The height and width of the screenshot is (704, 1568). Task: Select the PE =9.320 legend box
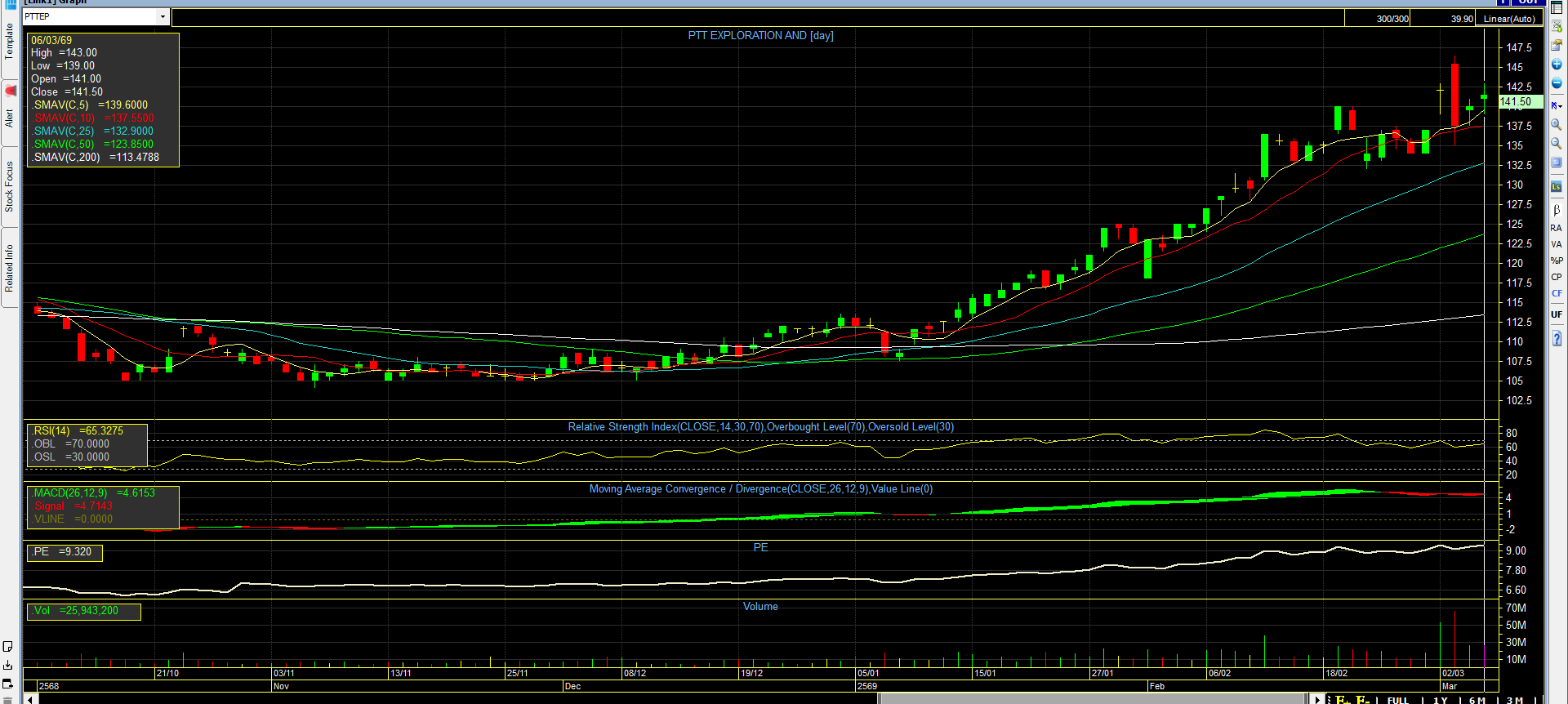pyautogui.click(x=65, y=552)
